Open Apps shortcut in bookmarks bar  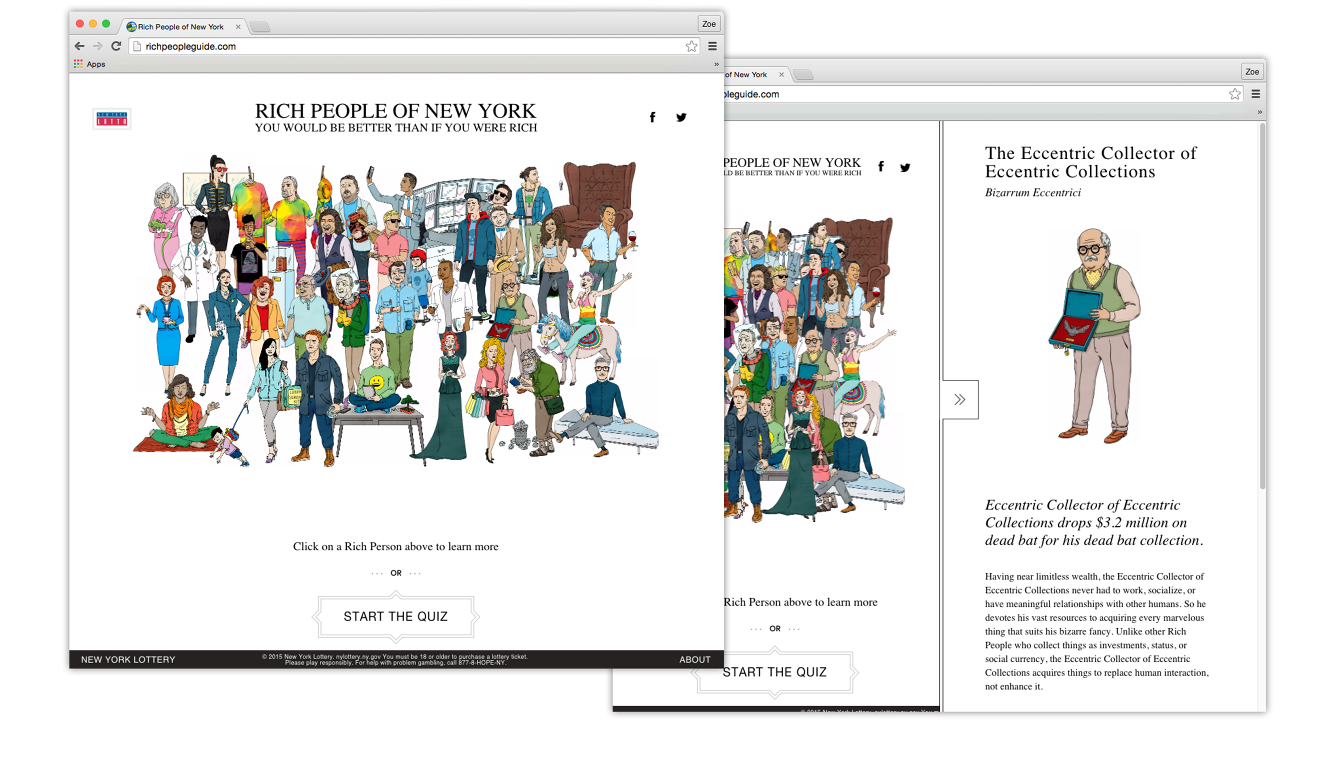90,64
